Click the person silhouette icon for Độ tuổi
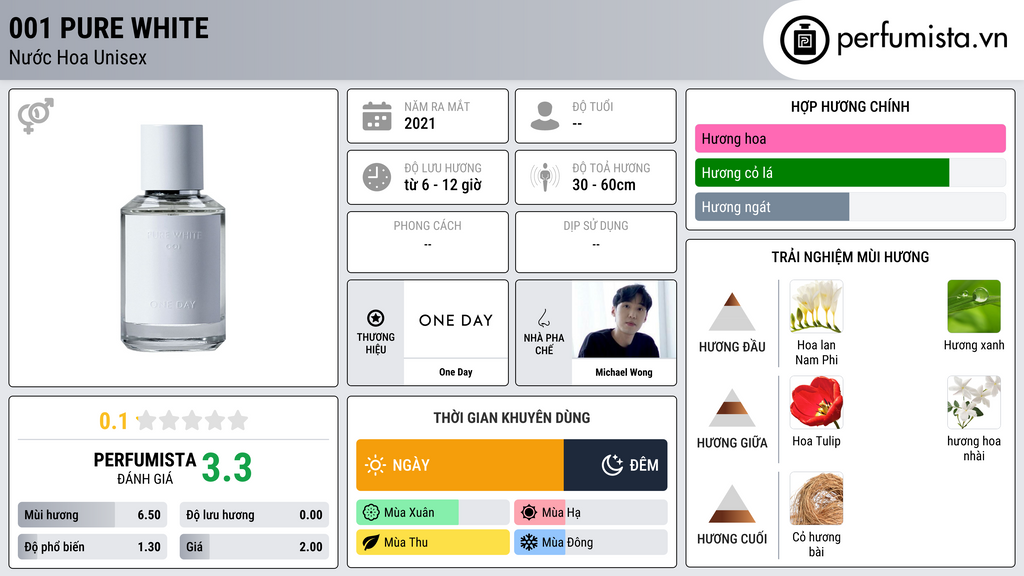The image size is (1024, 576). pos(545,116)
